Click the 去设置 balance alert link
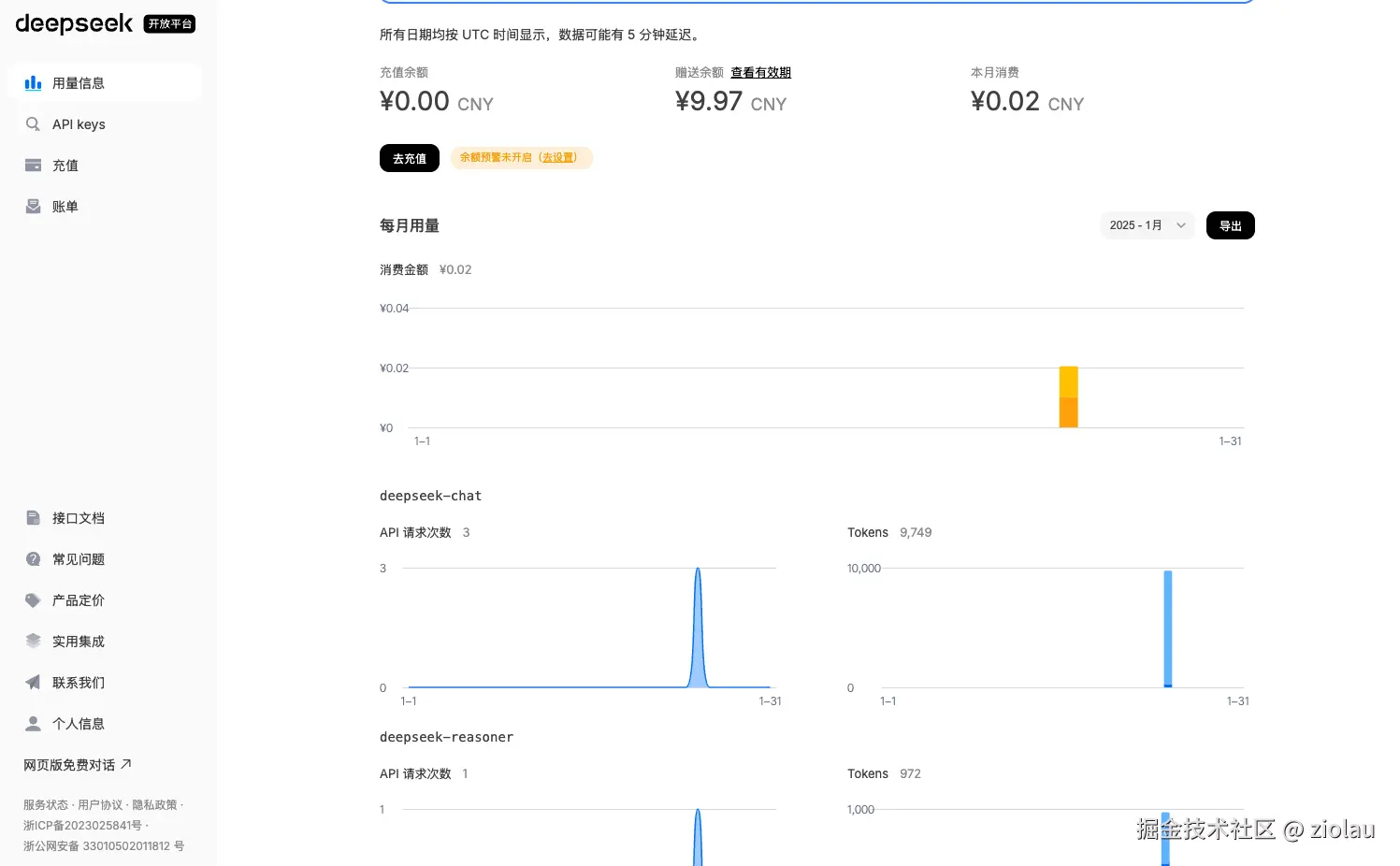The height and width of the screenshot is (866, 1400). [x=559, y=157]
